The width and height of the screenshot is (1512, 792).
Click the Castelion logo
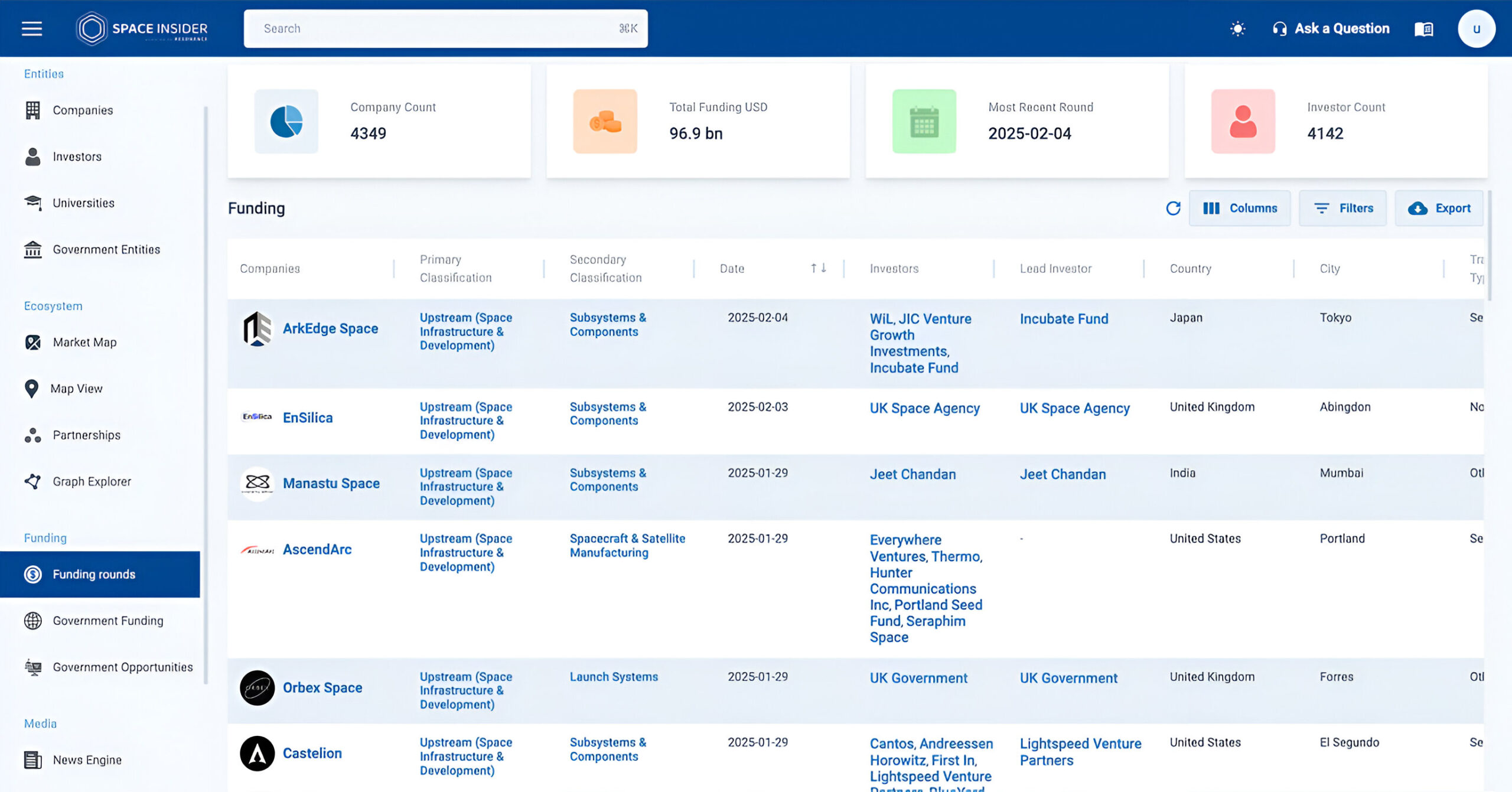257,753
